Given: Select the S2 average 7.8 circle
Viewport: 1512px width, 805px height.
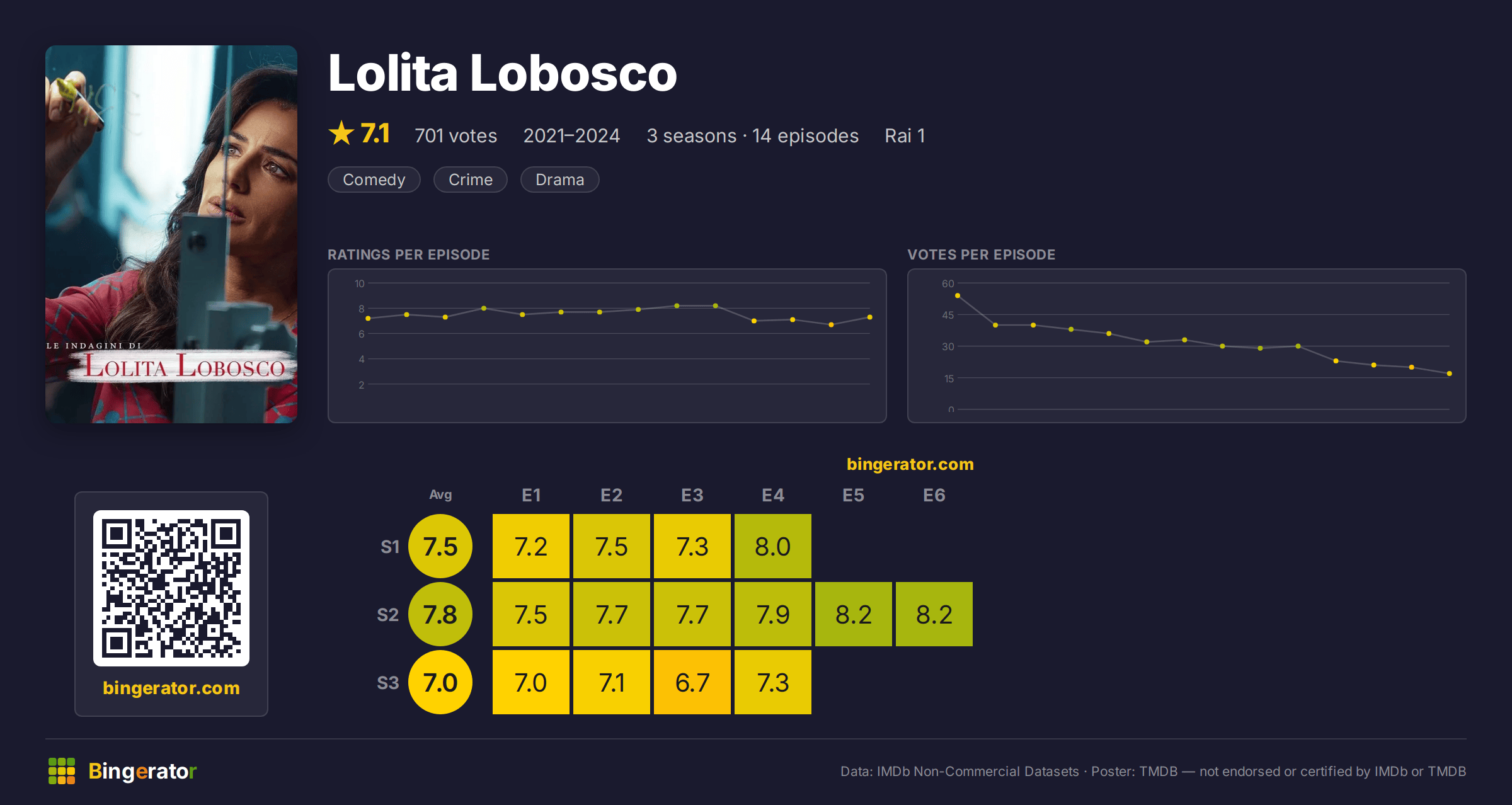Looking at the screenshot, I should (x=440, y=614).
